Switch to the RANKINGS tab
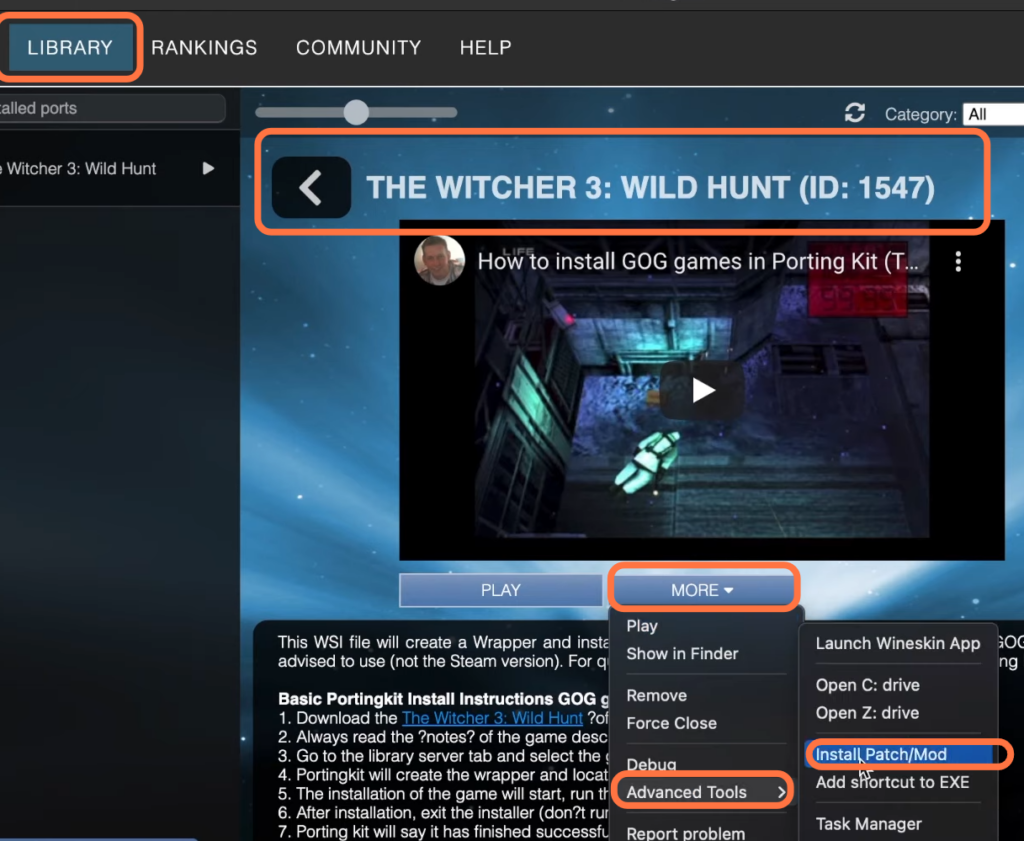1024x841 pixels. tap(204, 48)
